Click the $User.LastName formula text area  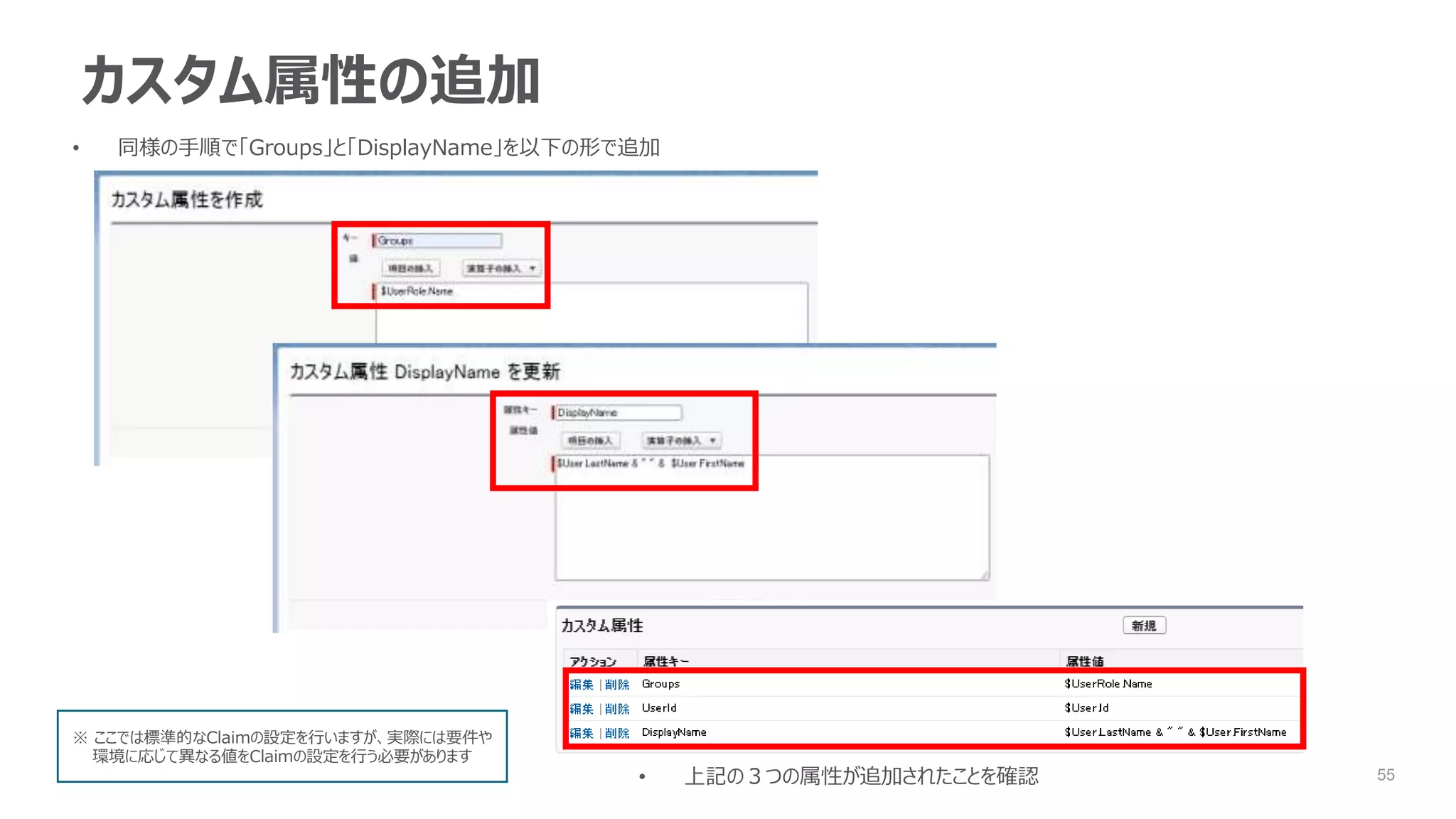[772, 518]
